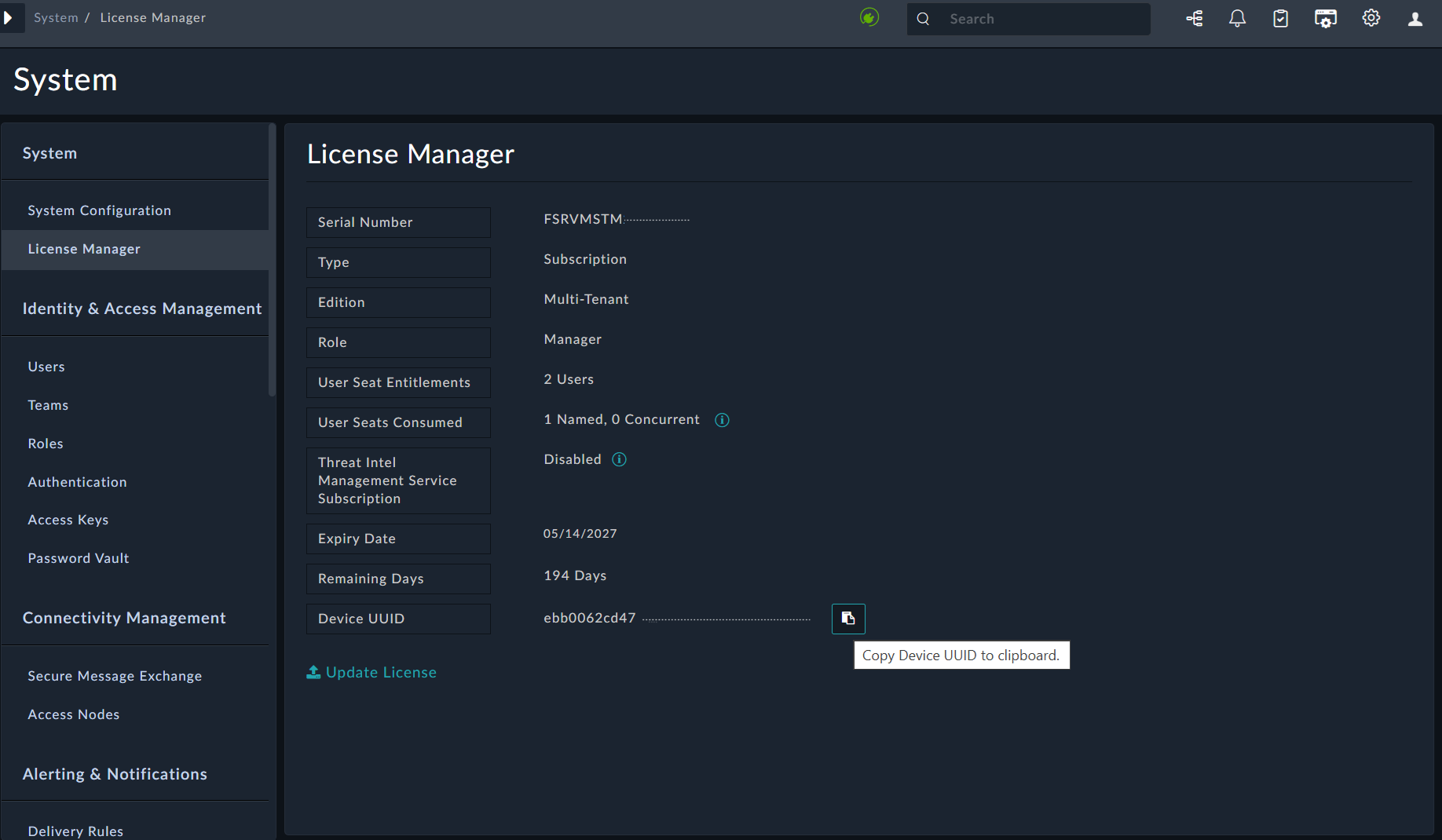This screenshot has width=1442, height=840.
Task: Click the Update License link
Action: (381, 673)
